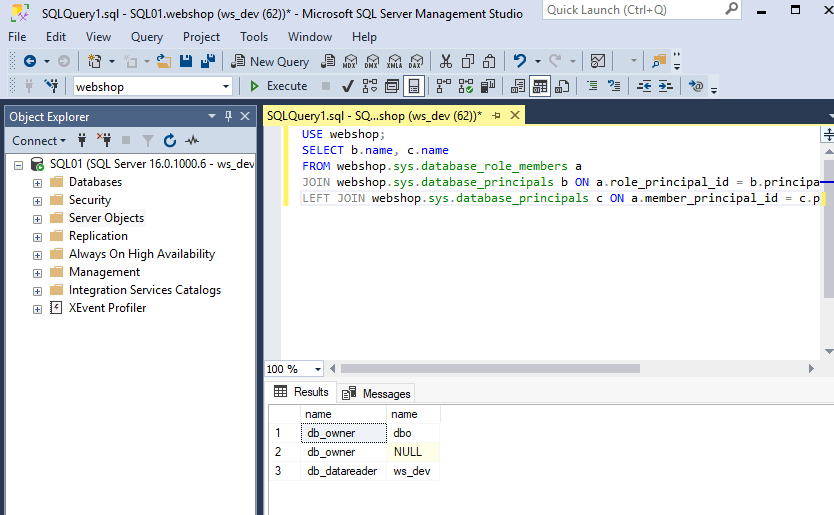Select the NULL cell in results
Image resolution: width=834 pixels, height=515 pixels.
point(413,452)
